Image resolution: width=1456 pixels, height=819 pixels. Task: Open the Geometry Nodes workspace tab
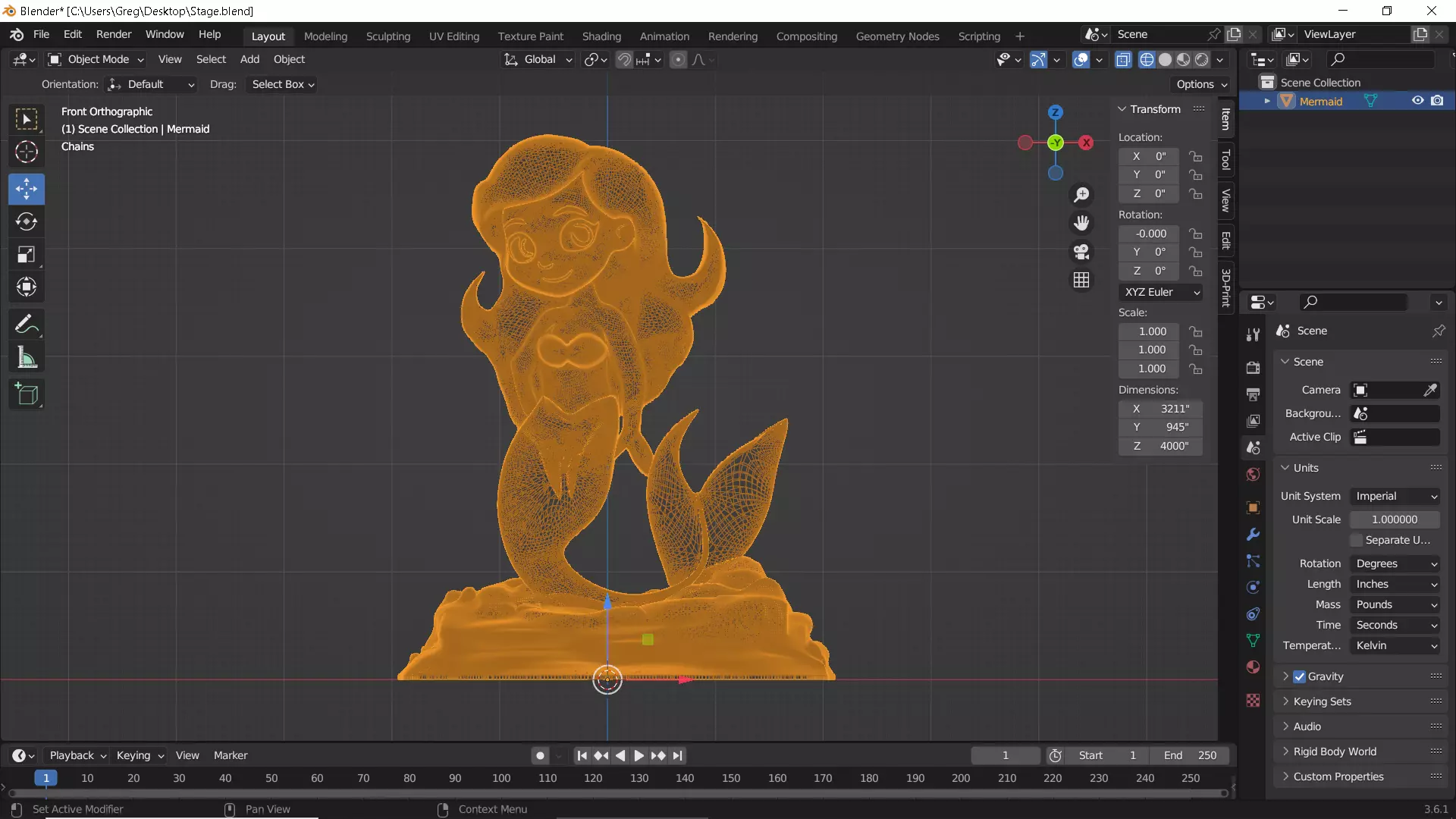coord(897,36)
